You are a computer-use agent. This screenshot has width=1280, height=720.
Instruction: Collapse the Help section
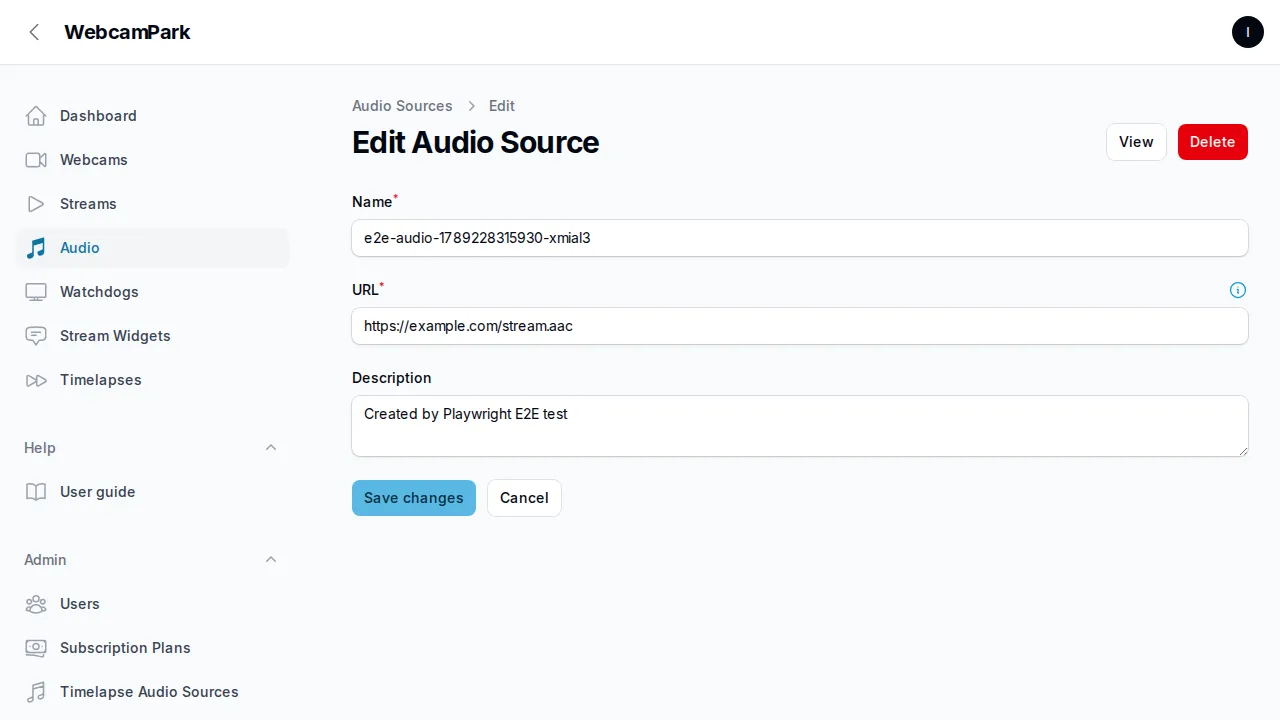(x=271, y=448)
